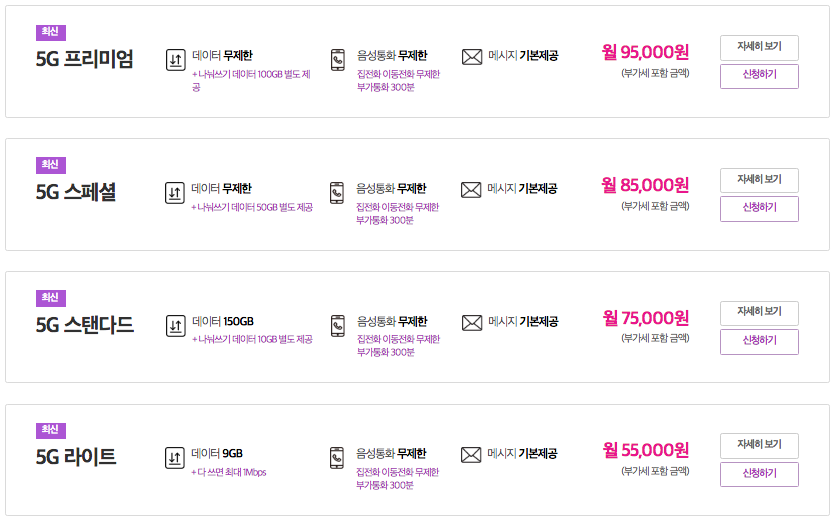Viewport: 836px width, 522px height.
Task: Click the 5G 프리미엄 plan title
Action: click(x=84, y=59)
